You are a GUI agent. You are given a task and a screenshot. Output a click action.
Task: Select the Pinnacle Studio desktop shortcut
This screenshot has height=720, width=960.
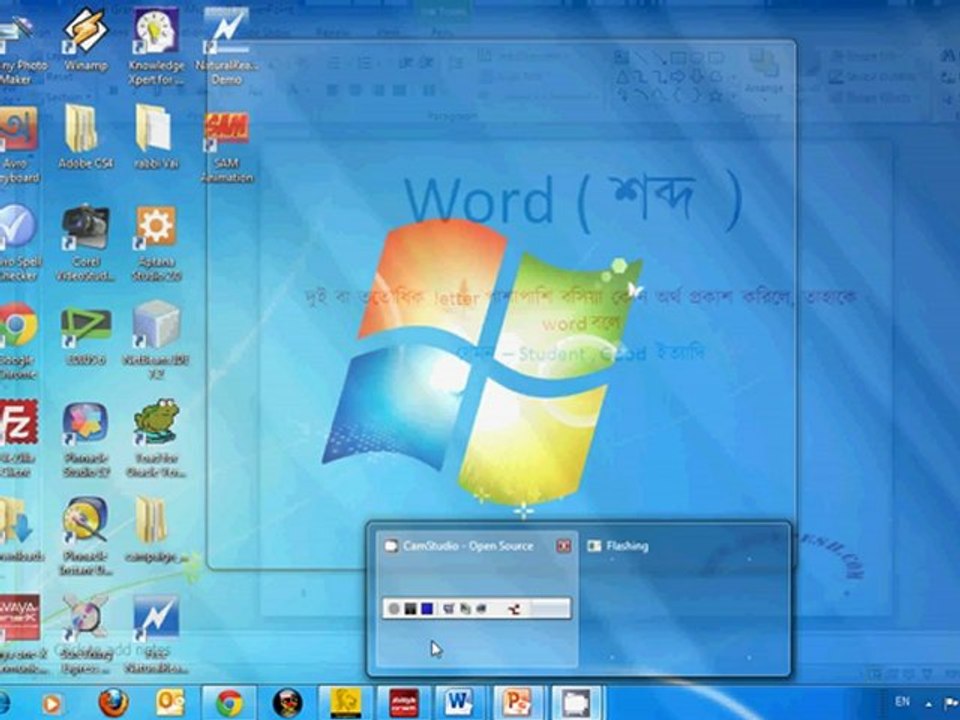point(86,438)
